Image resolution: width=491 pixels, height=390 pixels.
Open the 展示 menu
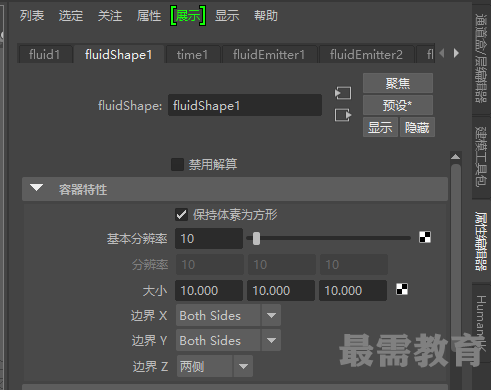[188, 16]
